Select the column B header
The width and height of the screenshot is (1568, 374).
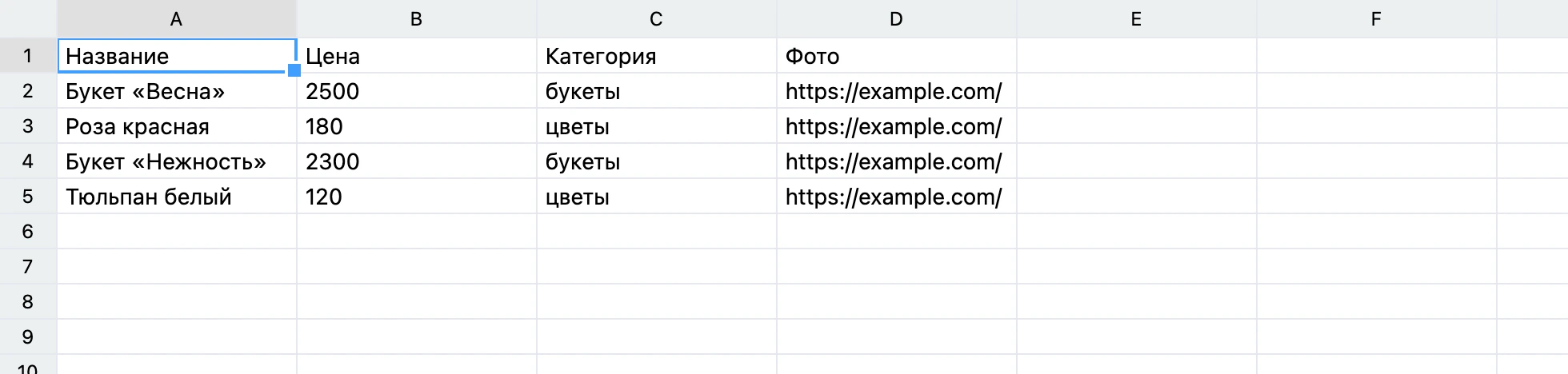pyautogui.click(x=417, y=19)
